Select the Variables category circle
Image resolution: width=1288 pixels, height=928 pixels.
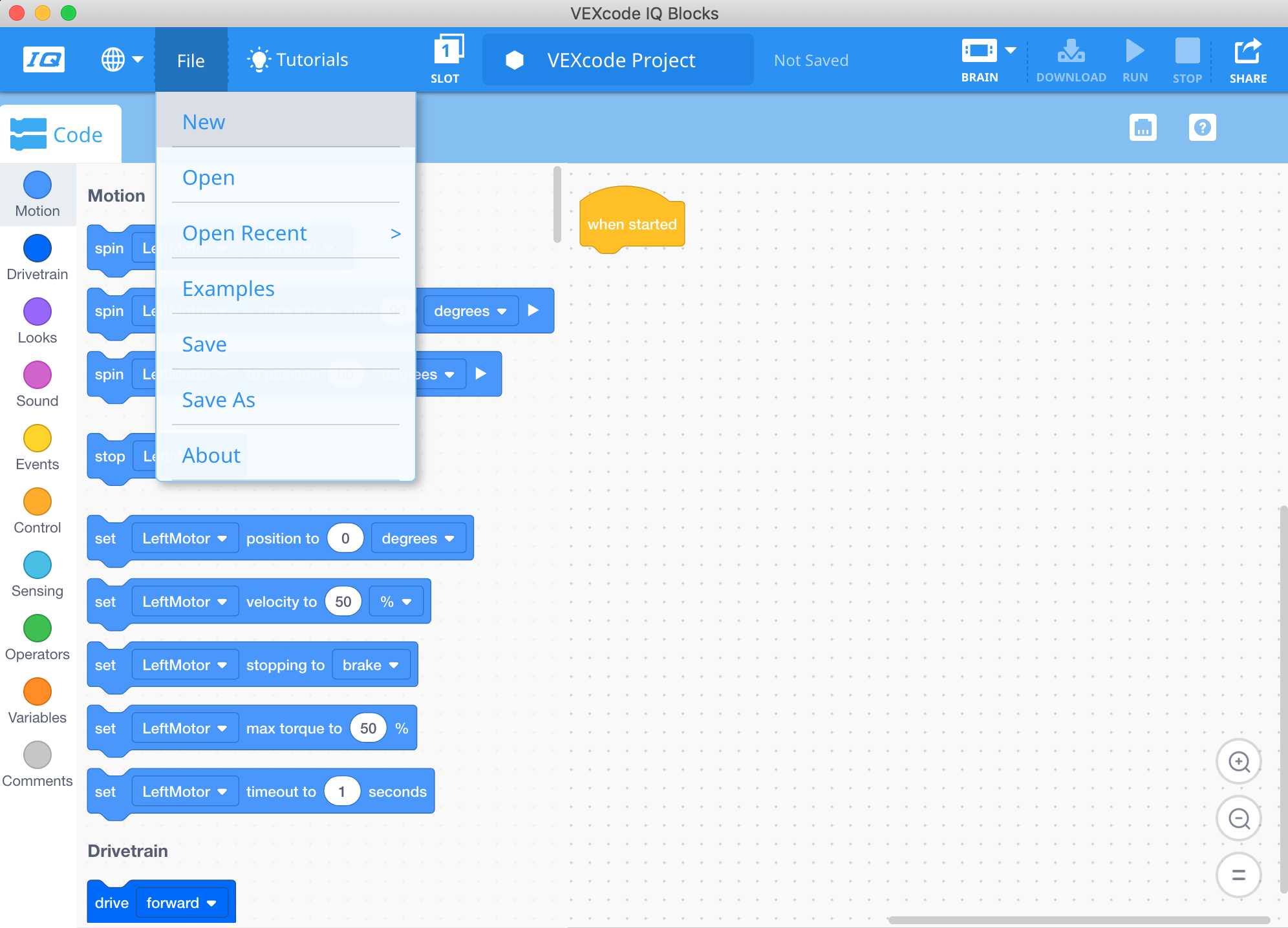pos(38,691)
